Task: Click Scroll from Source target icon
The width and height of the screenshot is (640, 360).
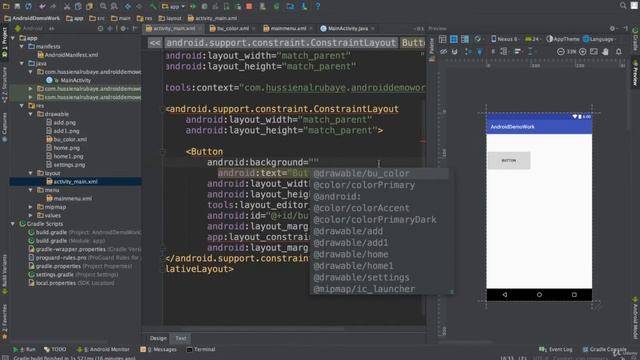Action: [x=100, y=29]
